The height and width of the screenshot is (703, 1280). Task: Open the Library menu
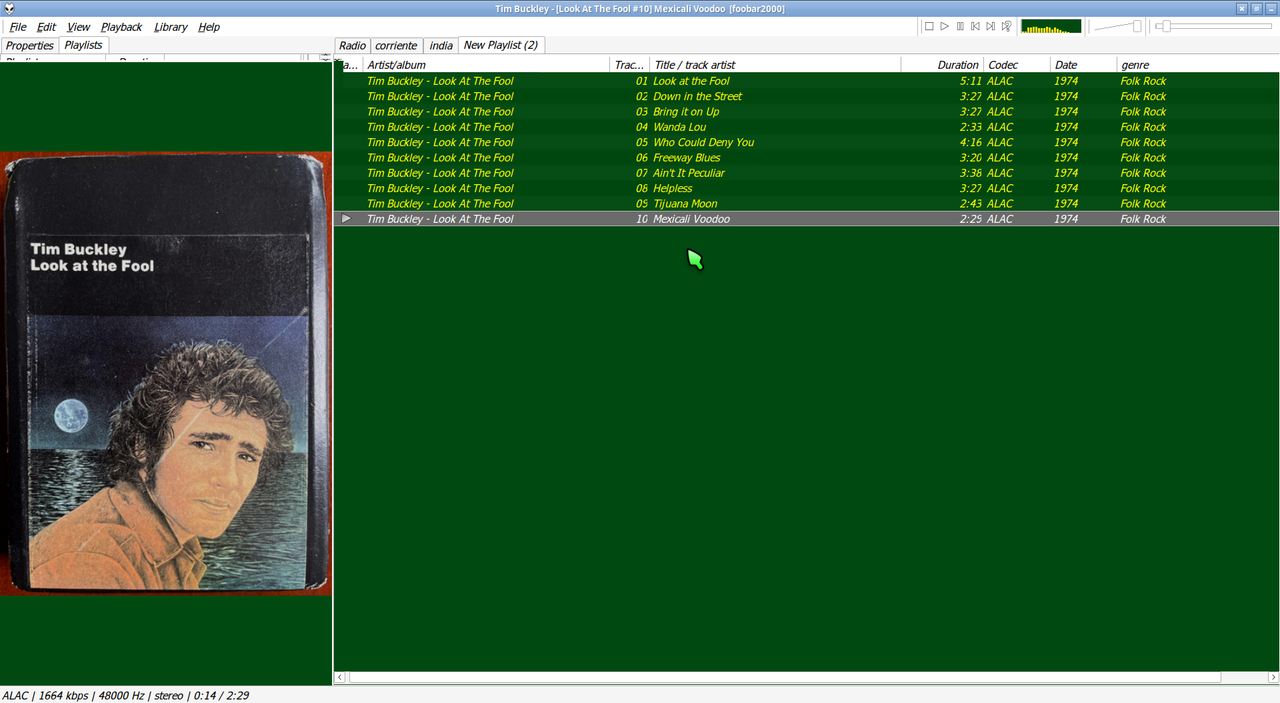click(x=170, y=27)
